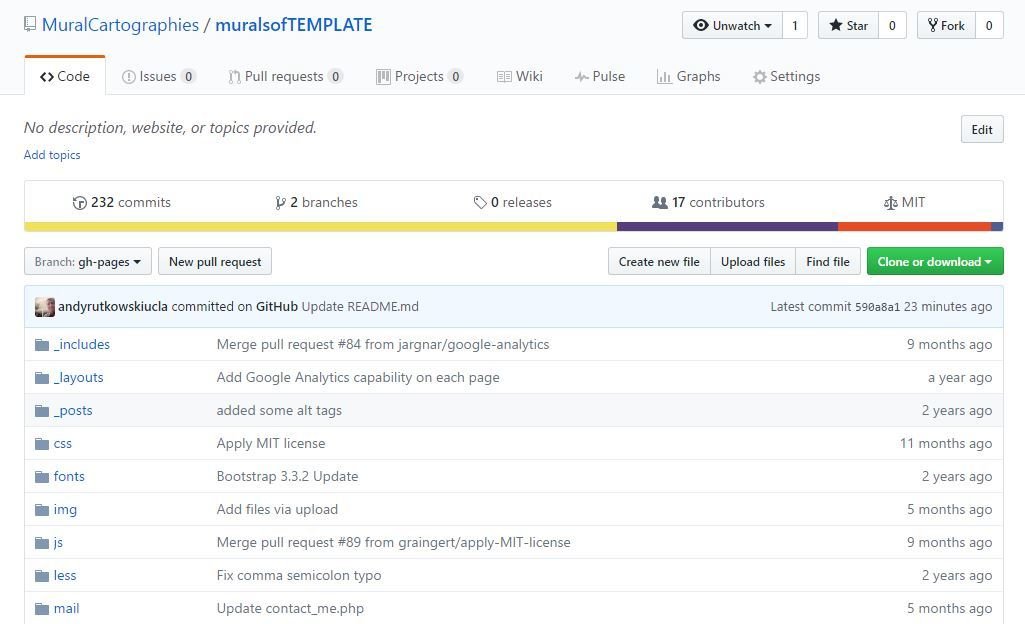The image size is (1025, 624).
Task: Click the stargazers count next to Star
Action: [892, 25]
